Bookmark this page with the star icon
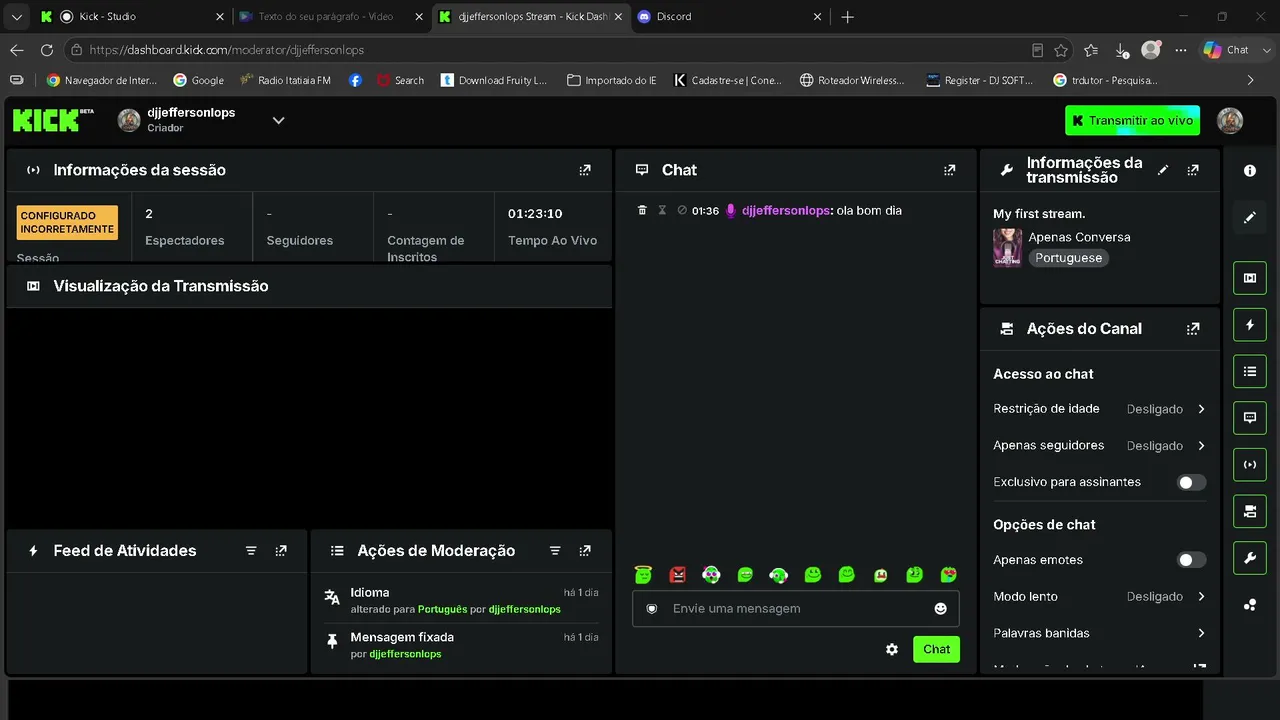This screenshot has height=720, width=1280. pos(1061,50)
